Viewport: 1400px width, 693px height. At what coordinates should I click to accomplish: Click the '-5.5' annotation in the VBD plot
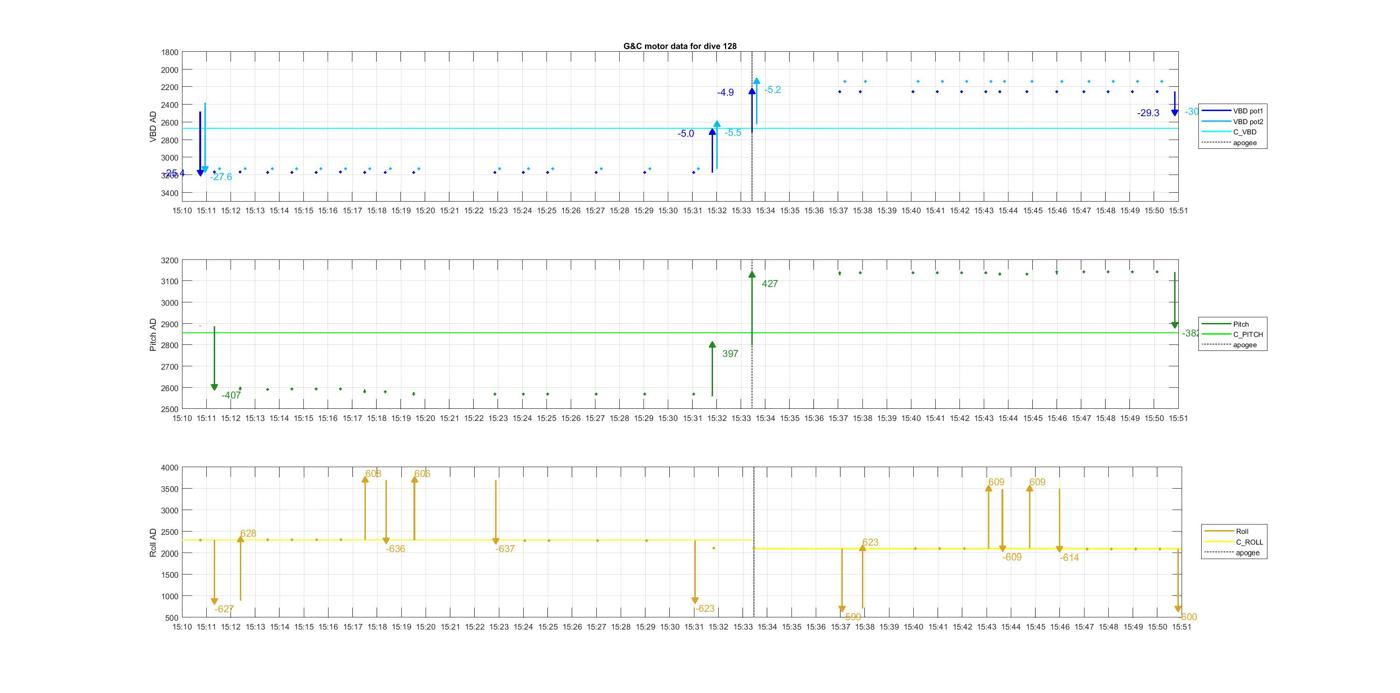[x=733, y=132]
